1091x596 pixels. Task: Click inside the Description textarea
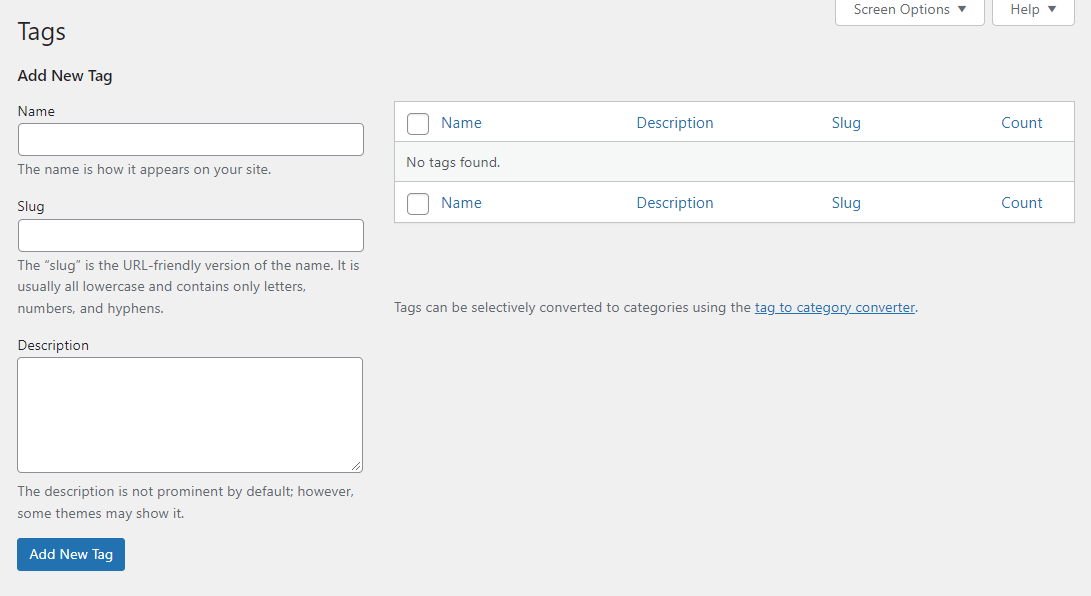(x=190, y=415)
